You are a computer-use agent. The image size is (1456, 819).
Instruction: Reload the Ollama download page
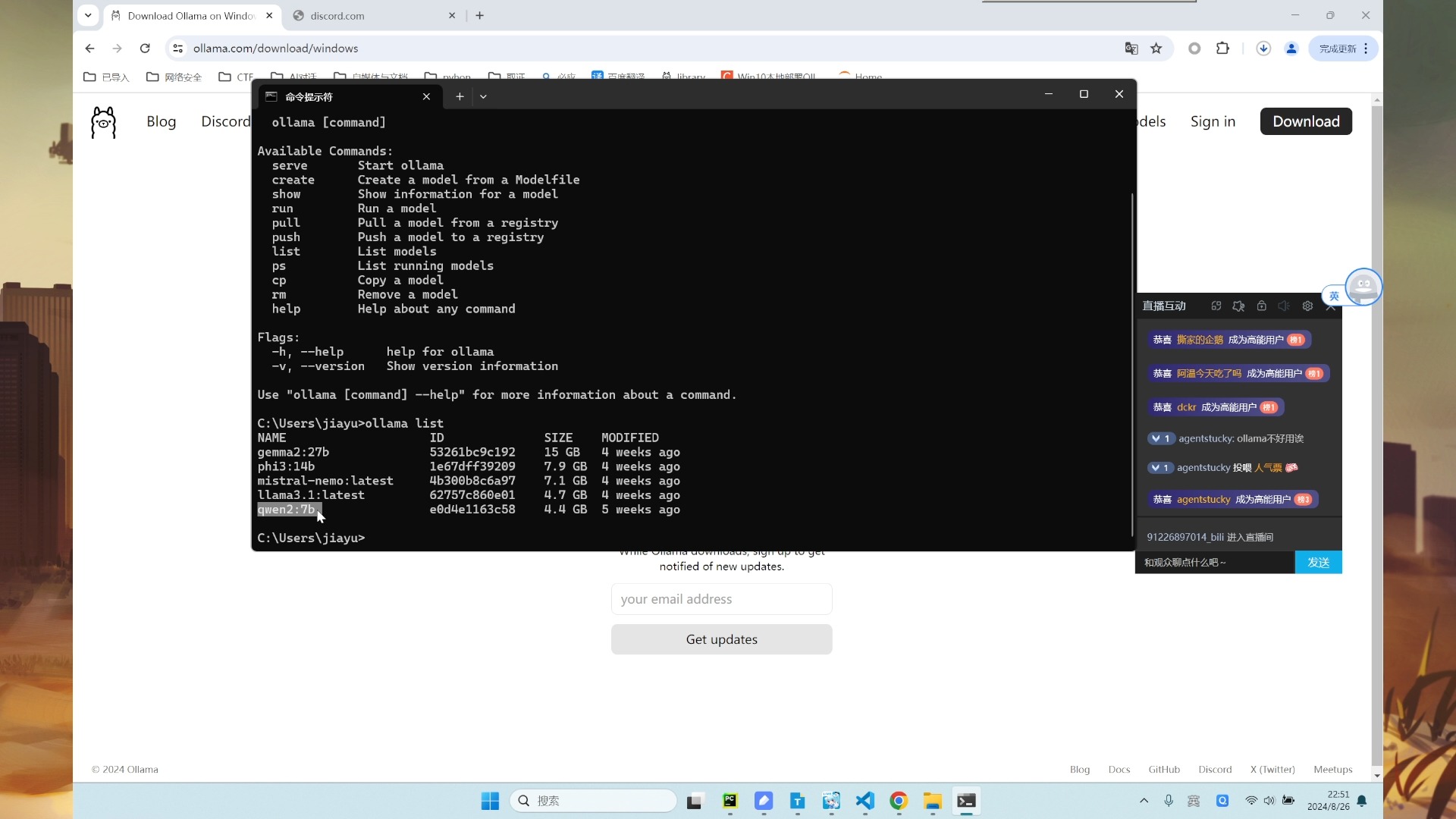tap(145, 49)
